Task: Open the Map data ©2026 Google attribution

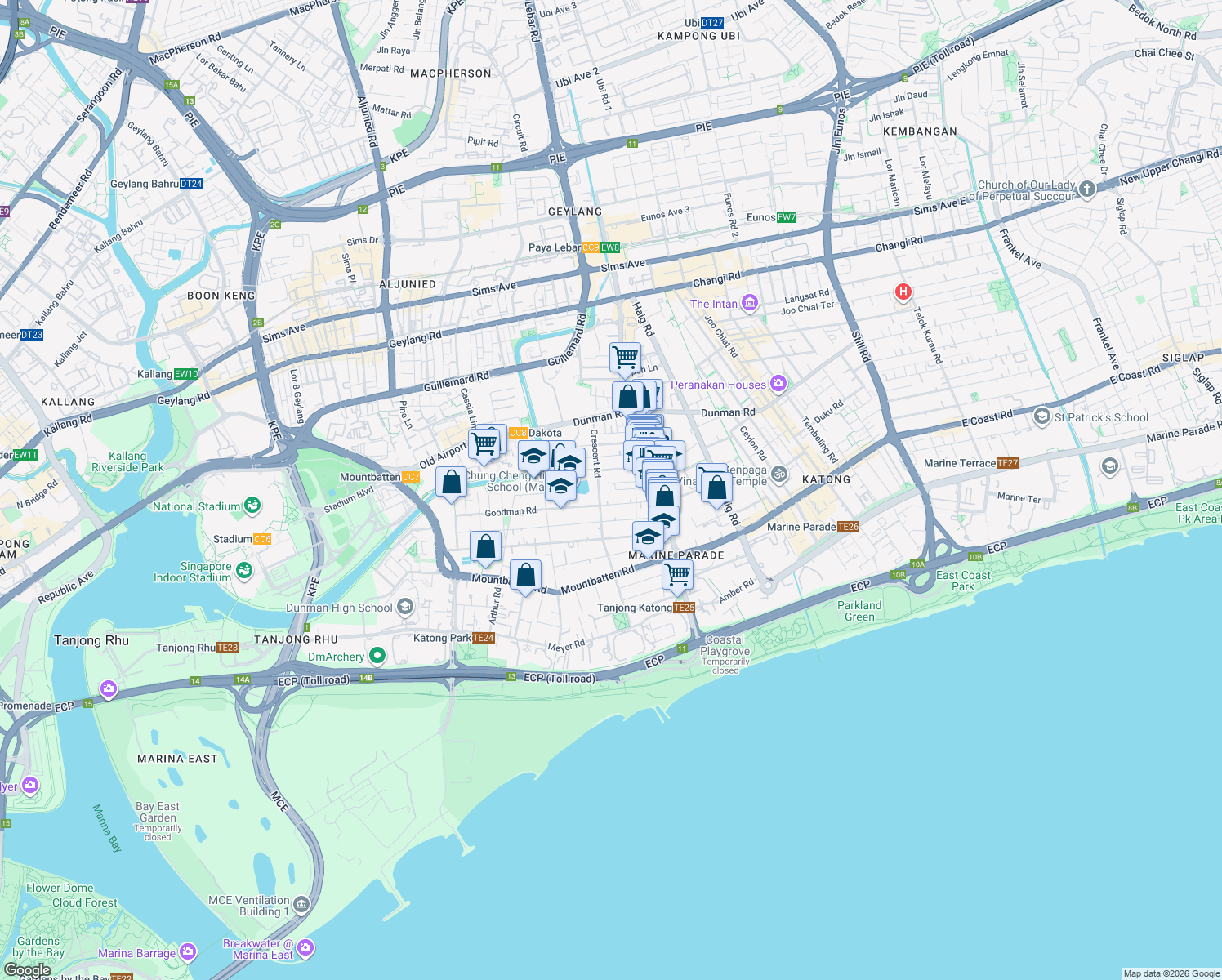Action: point(1171,973)
